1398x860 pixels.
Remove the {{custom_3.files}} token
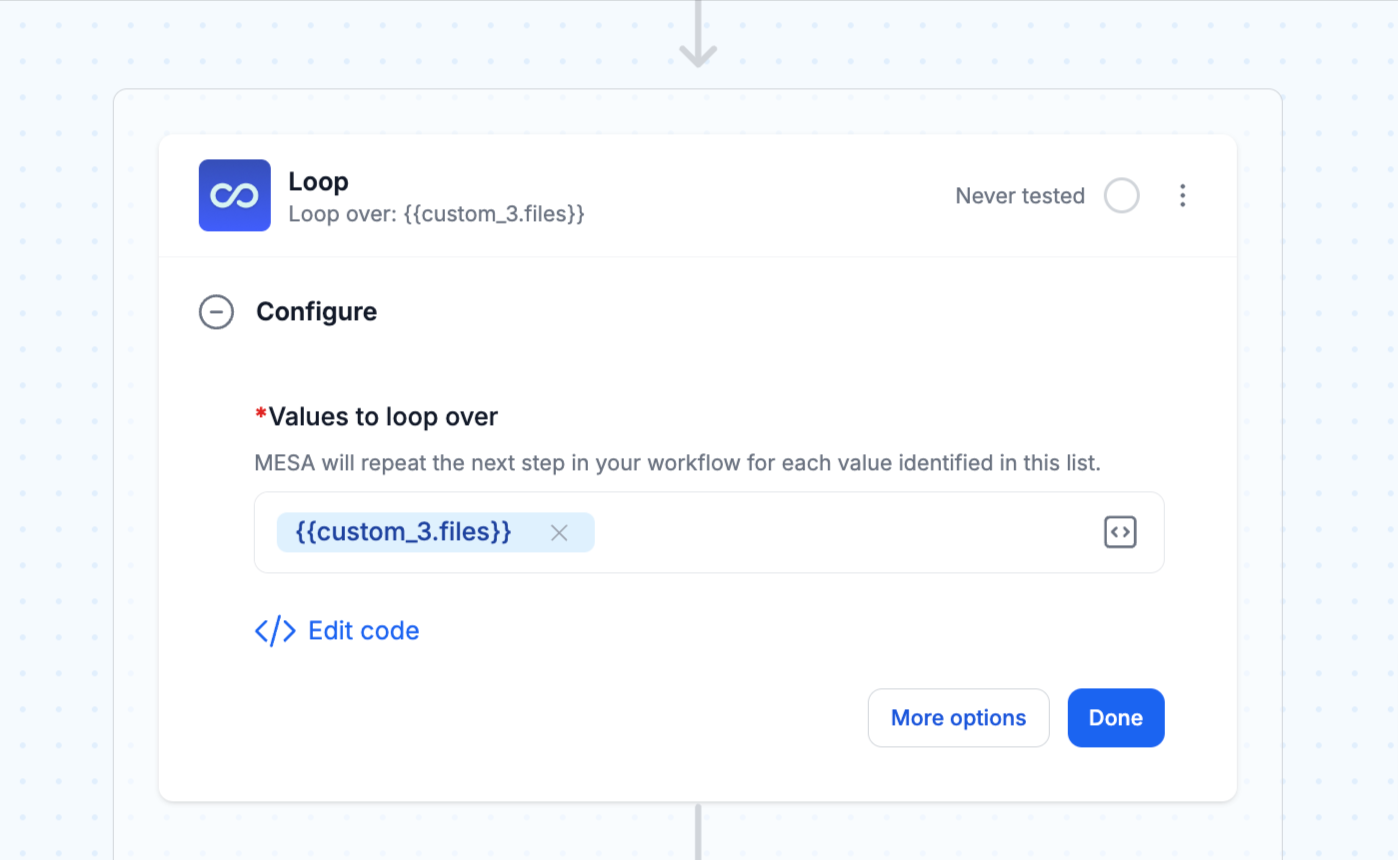[x=559, y=533]
